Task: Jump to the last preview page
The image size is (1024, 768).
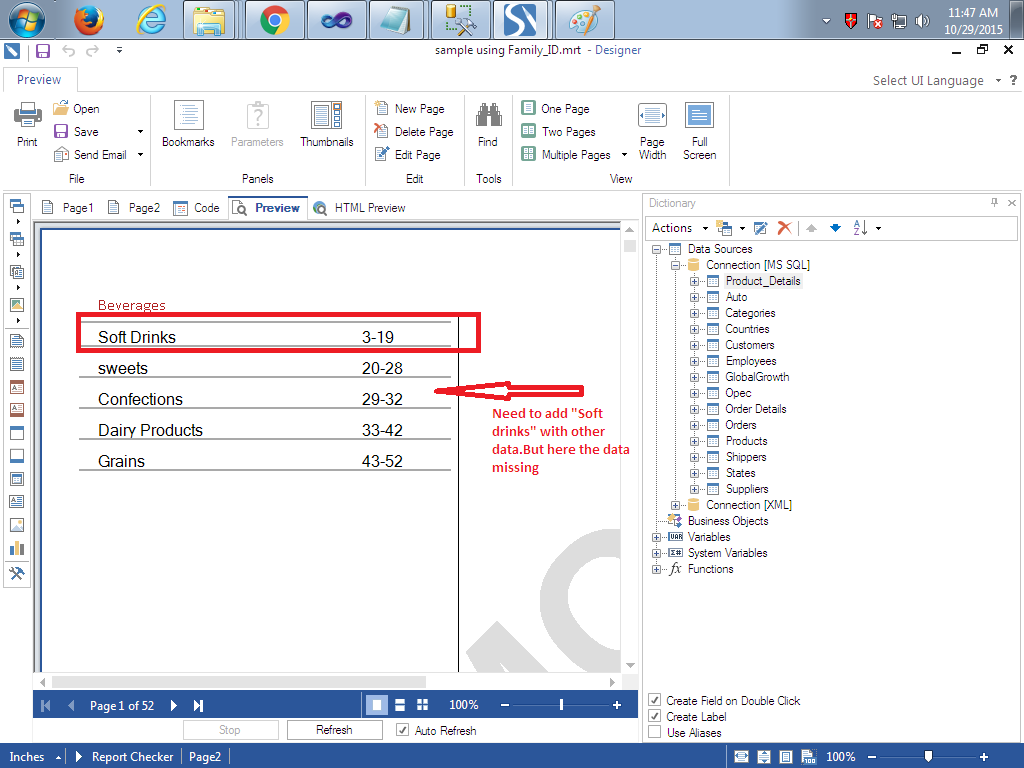Action: pos(199,705)
